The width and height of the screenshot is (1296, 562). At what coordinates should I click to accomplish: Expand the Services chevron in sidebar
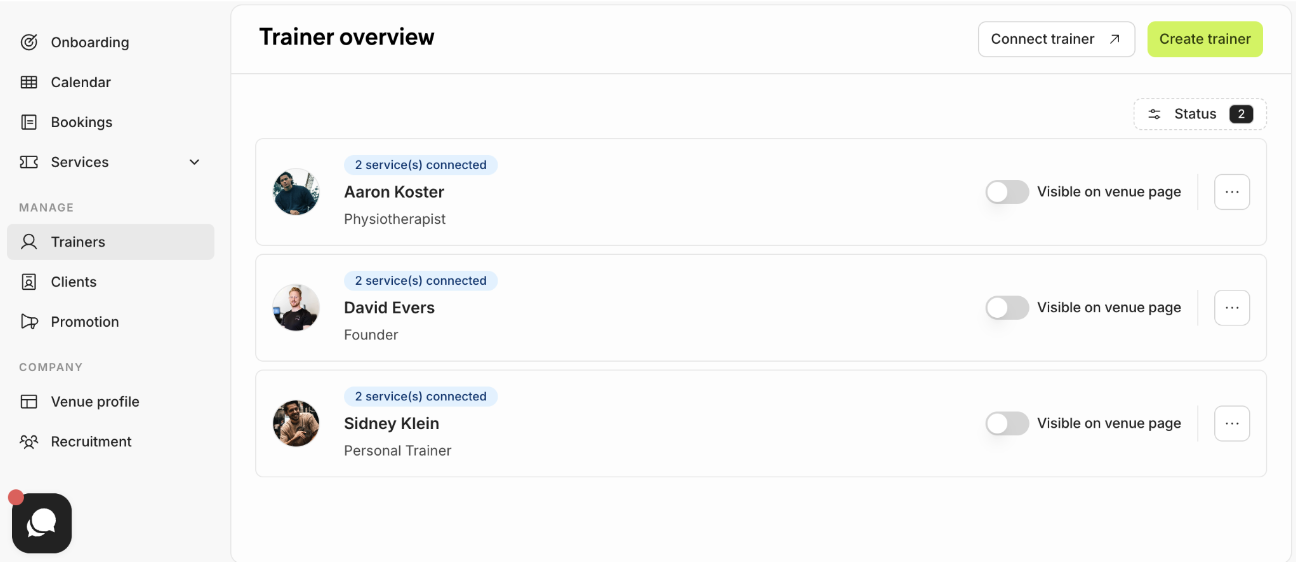(x=195, y=162)
